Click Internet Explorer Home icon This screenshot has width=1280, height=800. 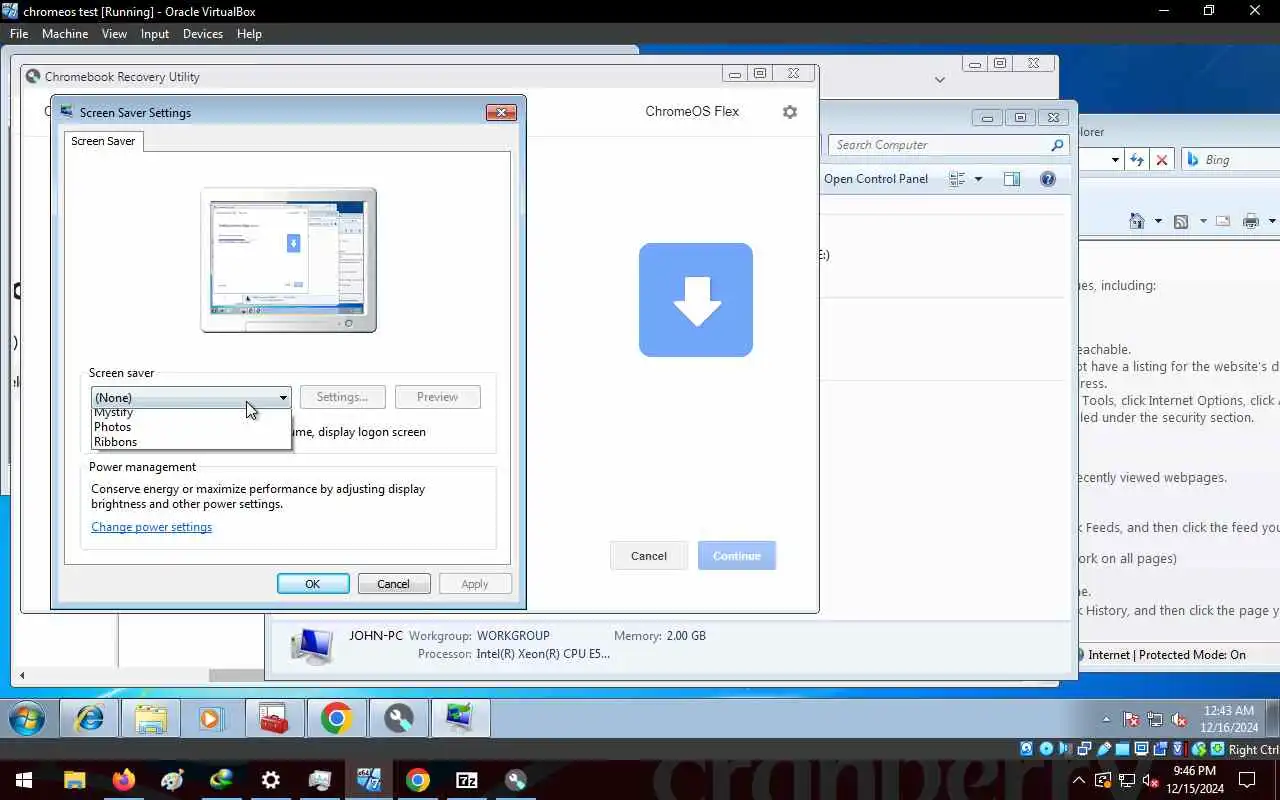1137,221
